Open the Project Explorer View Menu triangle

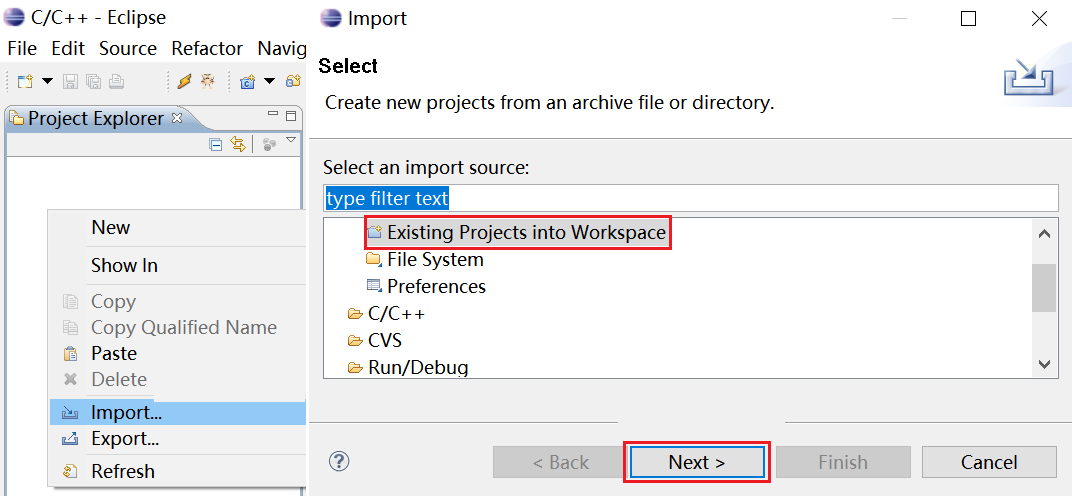(291, 141)
